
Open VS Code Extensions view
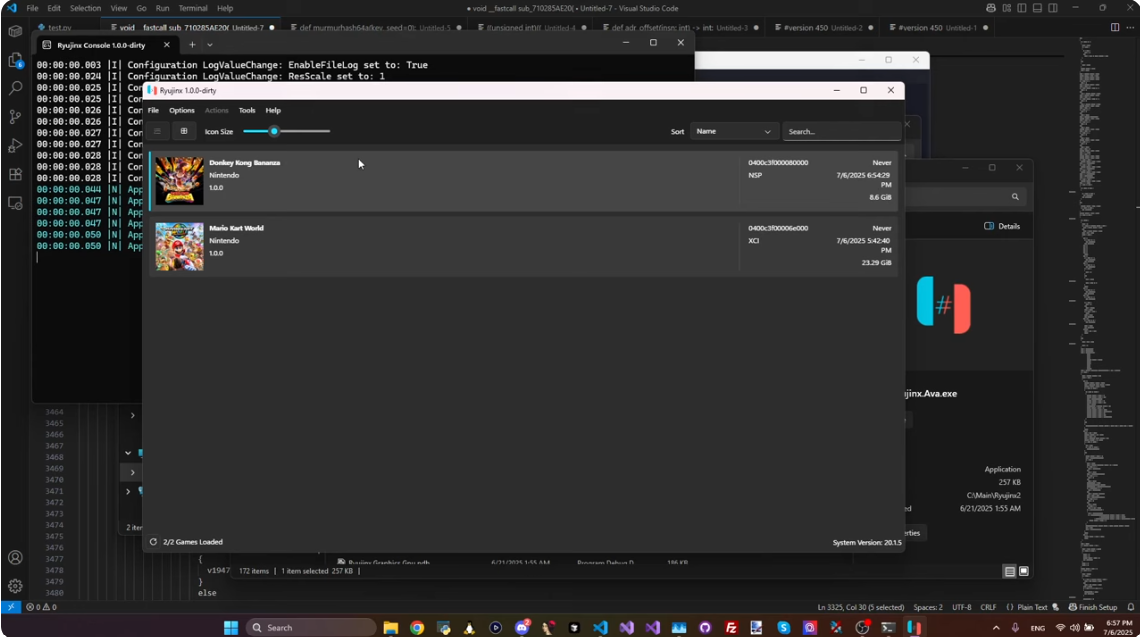[x=15, y=174]
